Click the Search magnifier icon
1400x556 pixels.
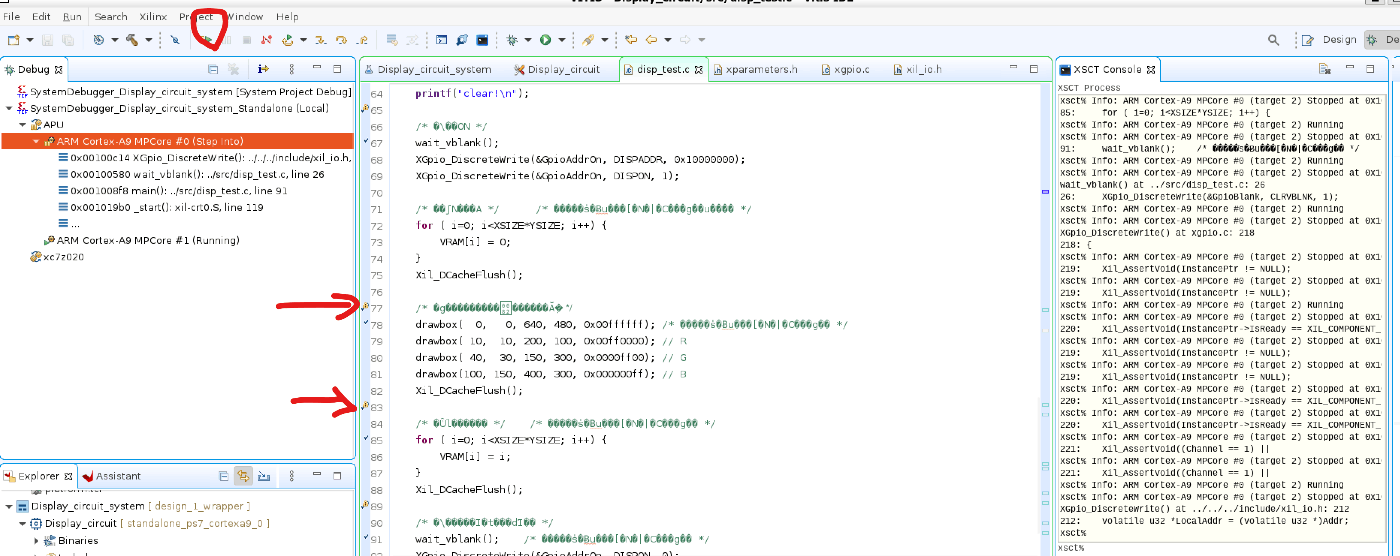coord(1273,40)
